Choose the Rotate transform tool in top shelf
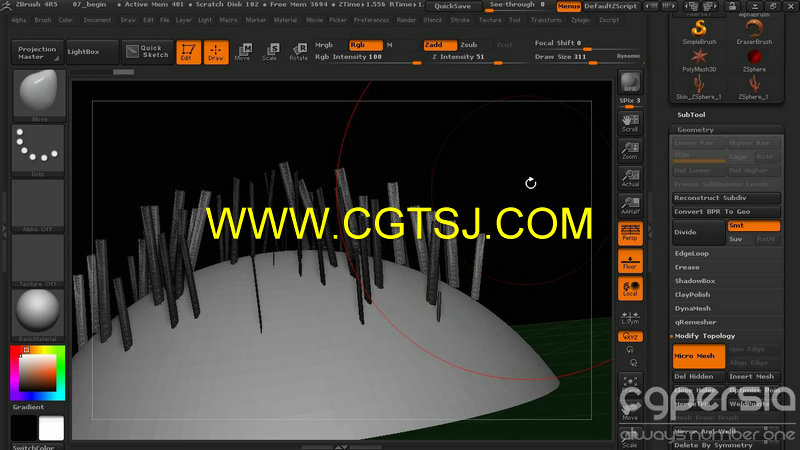 [298, 52]
